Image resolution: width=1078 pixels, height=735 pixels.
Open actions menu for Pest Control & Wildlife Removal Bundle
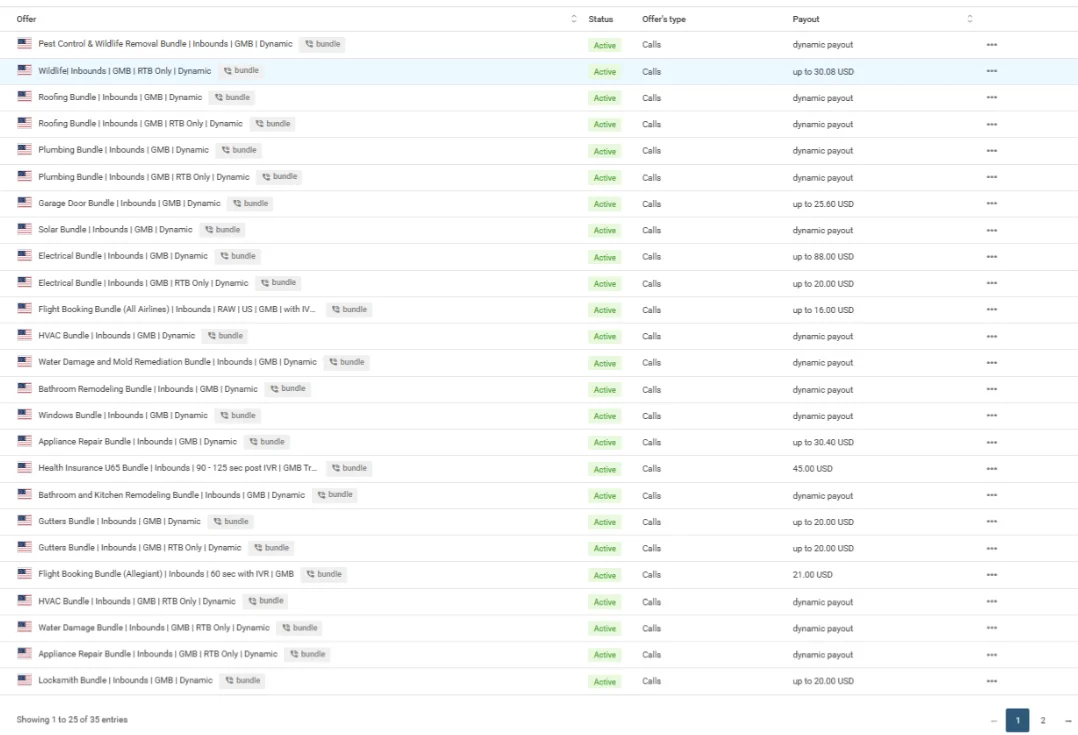(x=991, y=45)
